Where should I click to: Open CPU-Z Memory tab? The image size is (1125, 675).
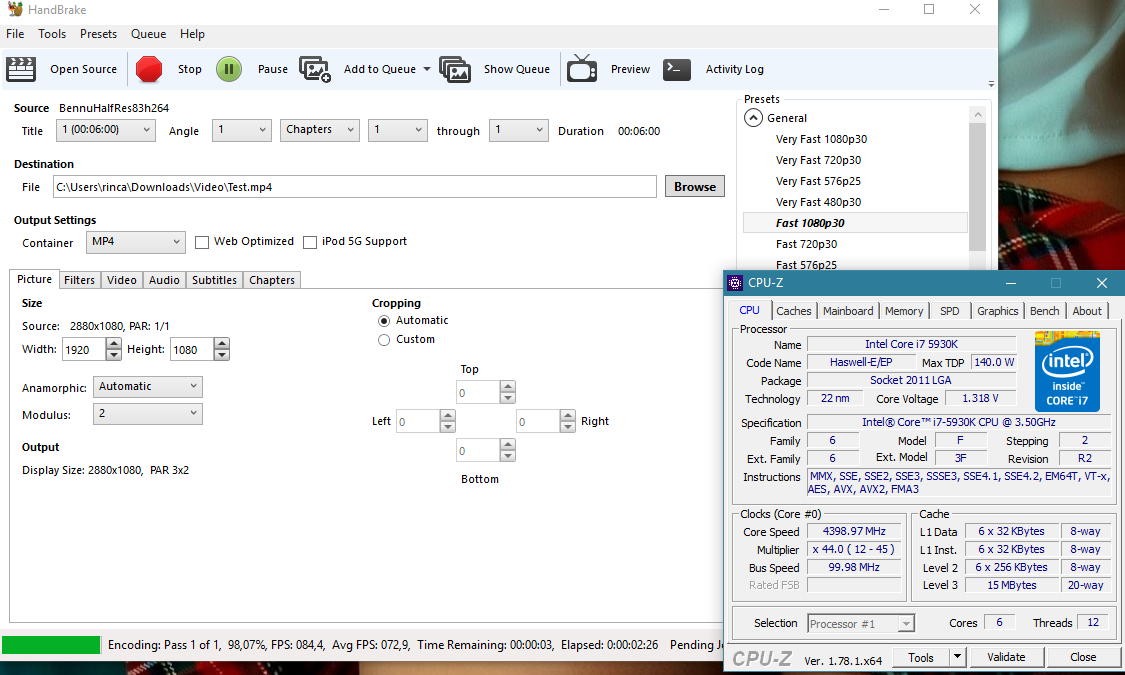click(x=904, y=311)
